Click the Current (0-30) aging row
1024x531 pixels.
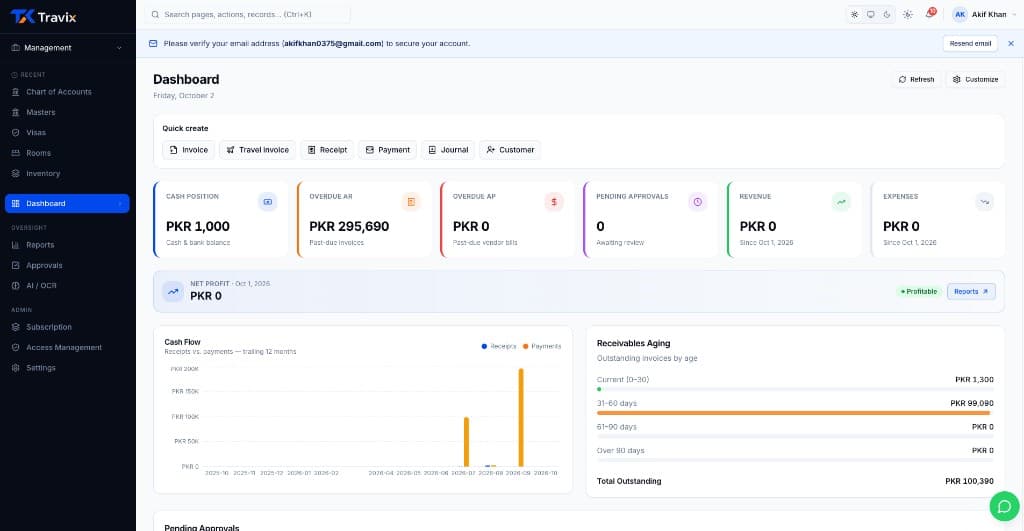[795, 383]
